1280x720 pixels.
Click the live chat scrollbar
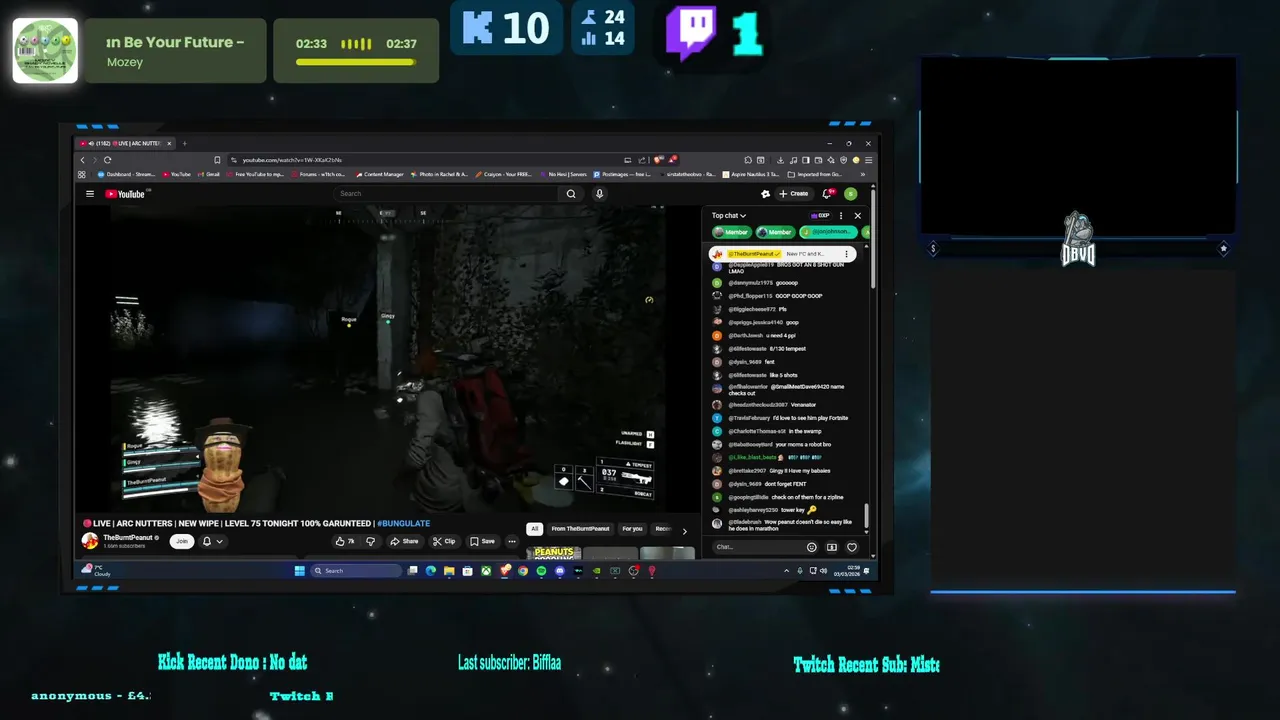tap(866, 516)
